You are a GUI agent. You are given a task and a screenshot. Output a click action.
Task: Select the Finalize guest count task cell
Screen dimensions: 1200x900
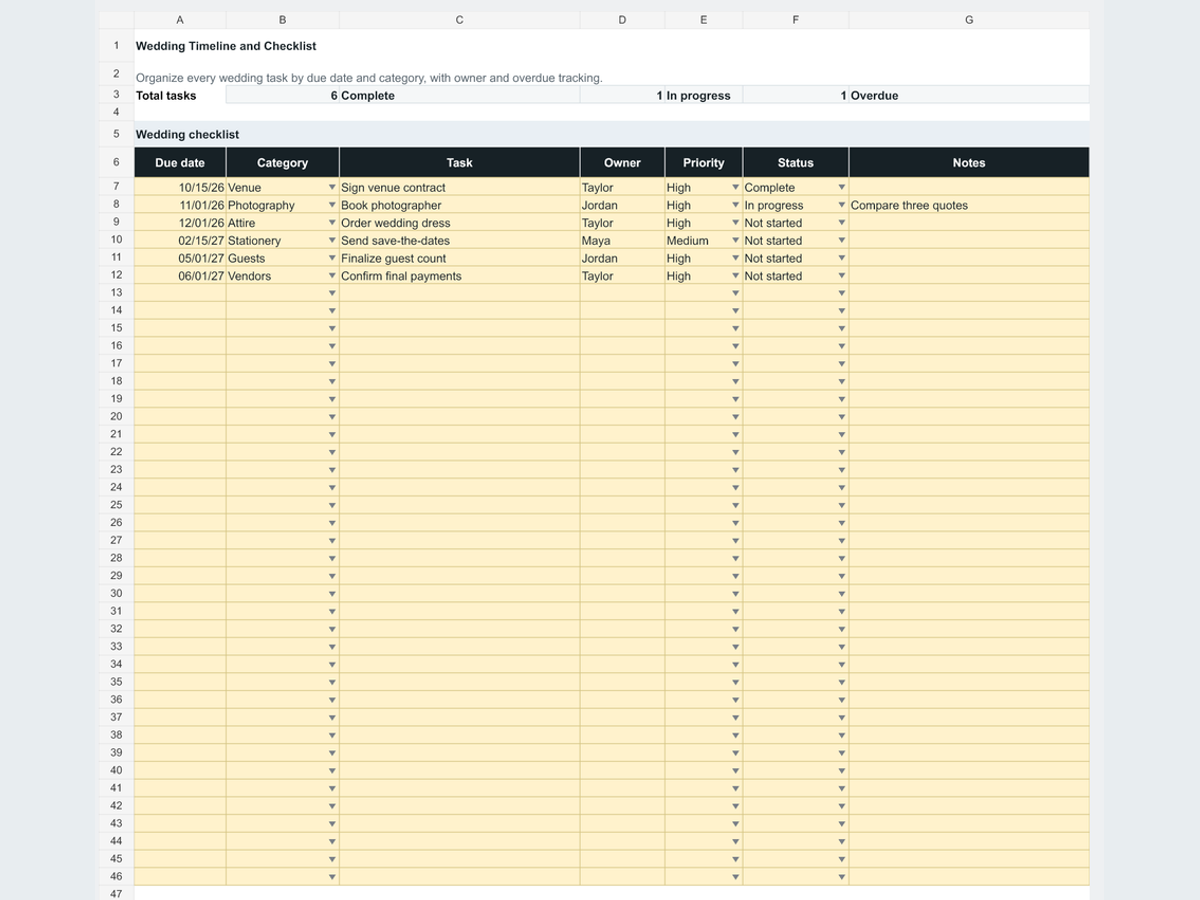[459, 259]
